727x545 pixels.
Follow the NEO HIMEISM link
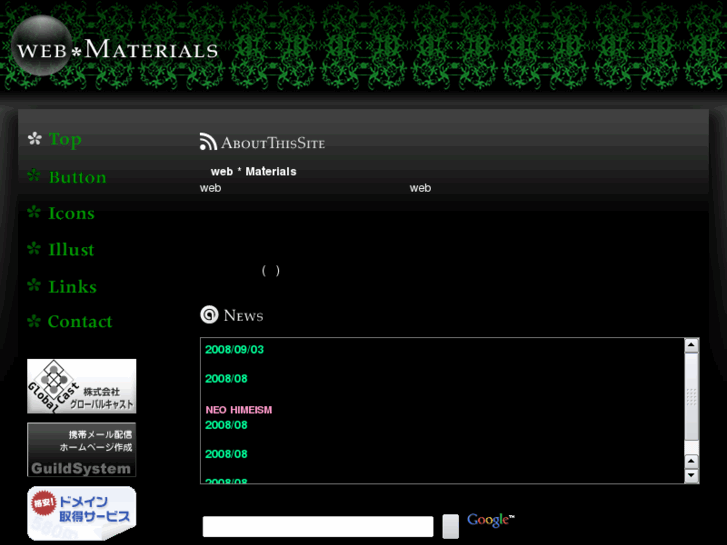[239, 410]
